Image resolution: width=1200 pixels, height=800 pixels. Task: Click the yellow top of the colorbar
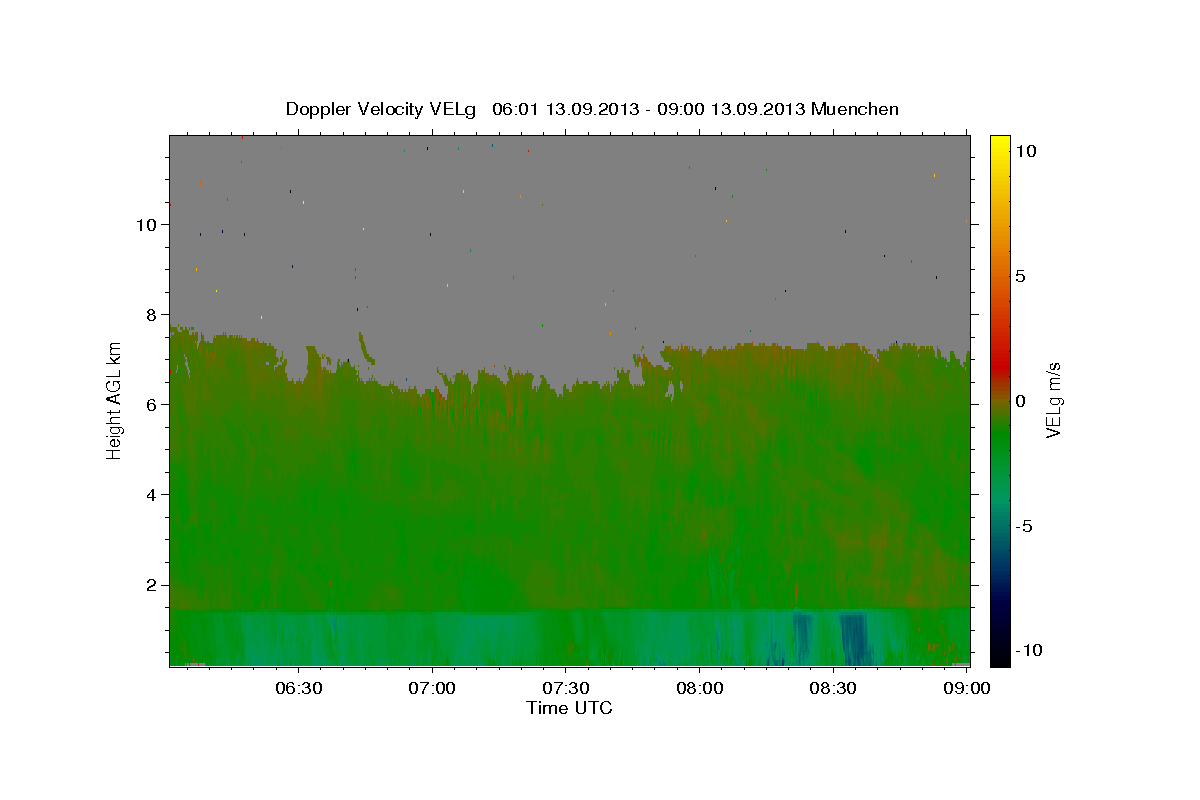(999, 145)
